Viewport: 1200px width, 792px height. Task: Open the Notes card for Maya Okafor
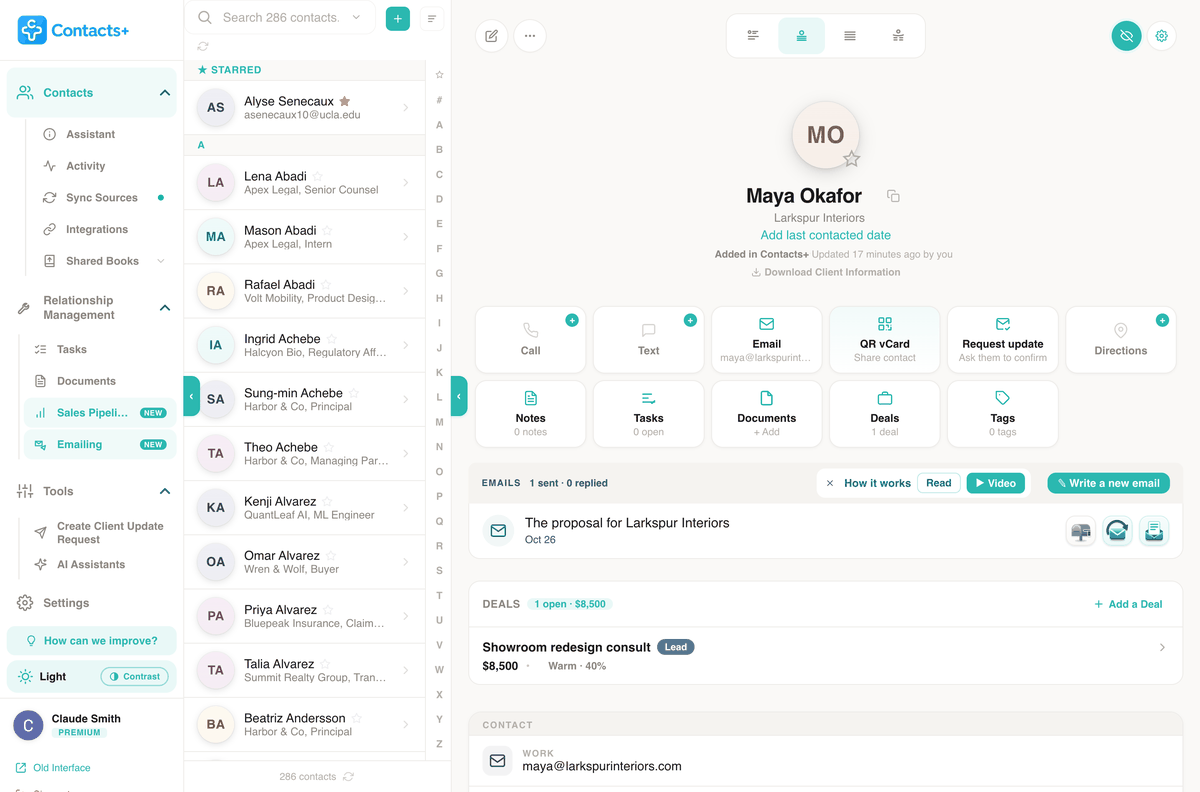coord(531,414)
